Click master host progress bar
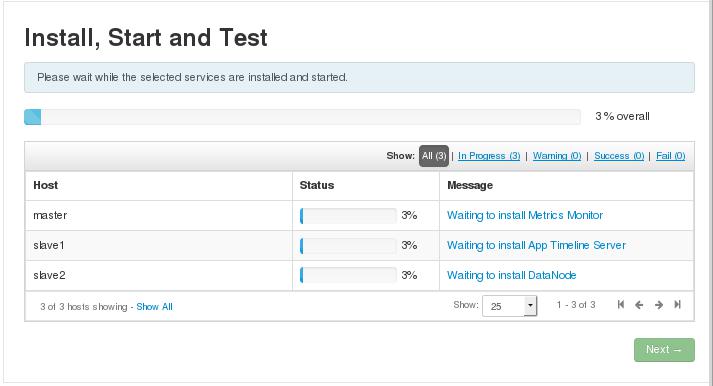 point(348,216)
